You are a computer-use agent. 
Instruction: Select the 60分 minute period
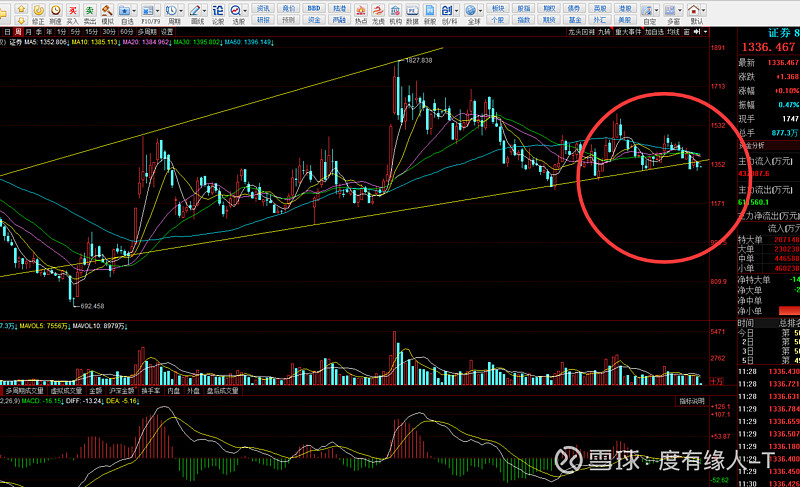tap(126, 31)
